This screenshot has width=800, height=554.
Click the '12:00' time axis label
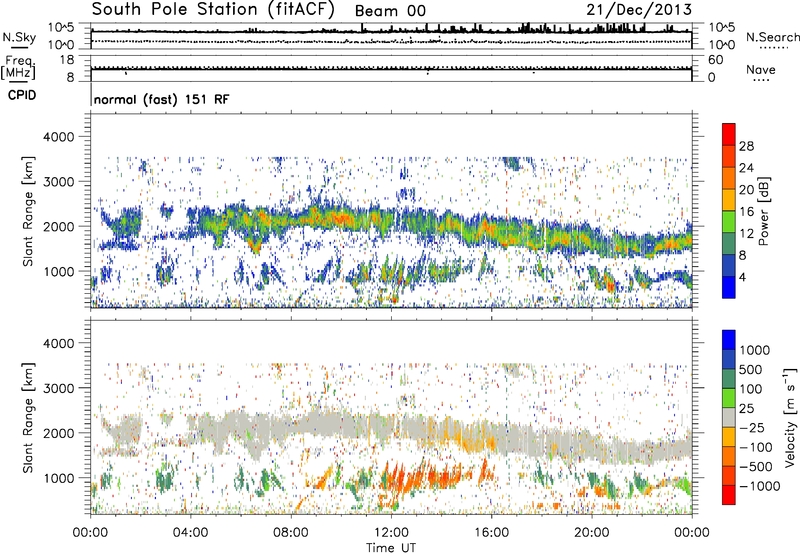tap(391, 533)
